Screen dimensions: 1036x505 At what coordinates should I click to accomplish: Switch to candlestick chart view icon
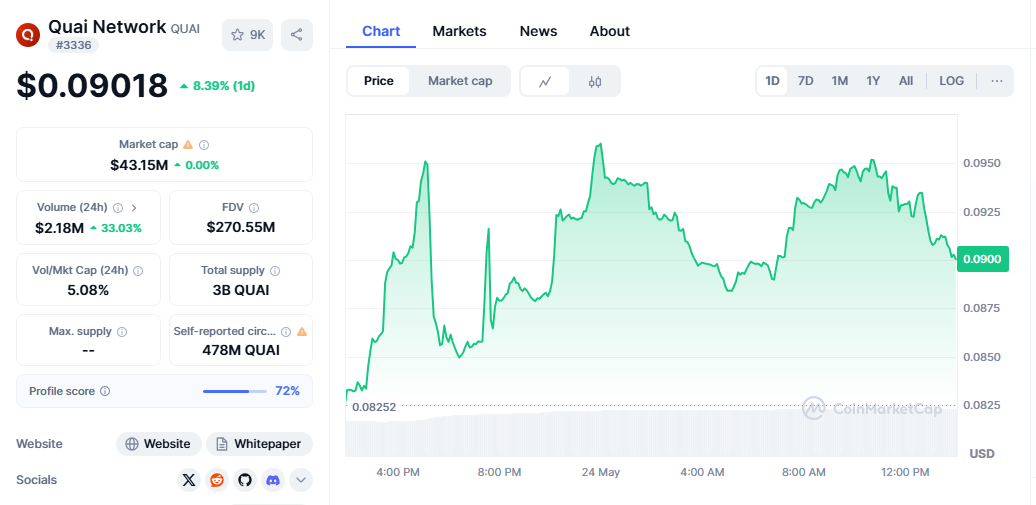tap(595, 81)
